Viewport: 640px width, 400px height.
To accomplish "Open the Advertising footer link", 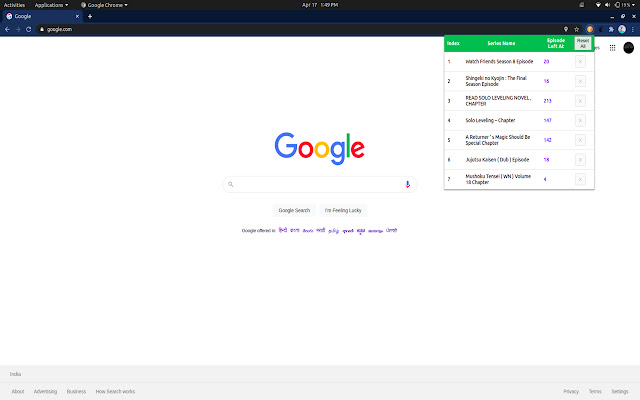I will click(x=45, y=391).
